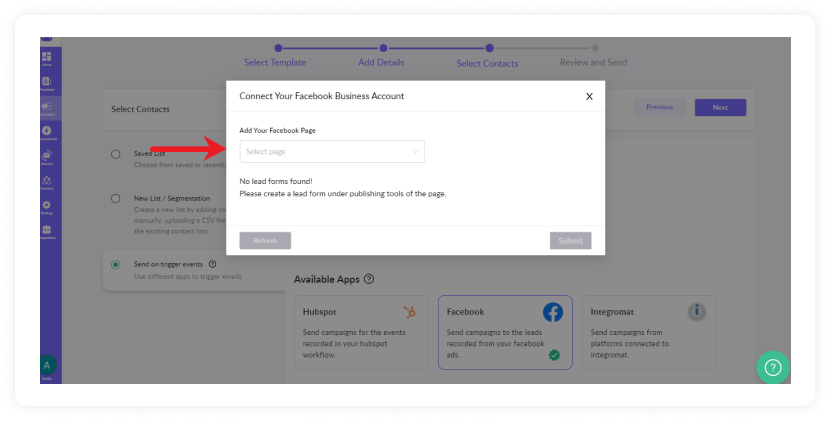Image resolution: width=830 pixels, height=421 pixels.
Task: Click the Integromat card title
Action: point(612,312)
